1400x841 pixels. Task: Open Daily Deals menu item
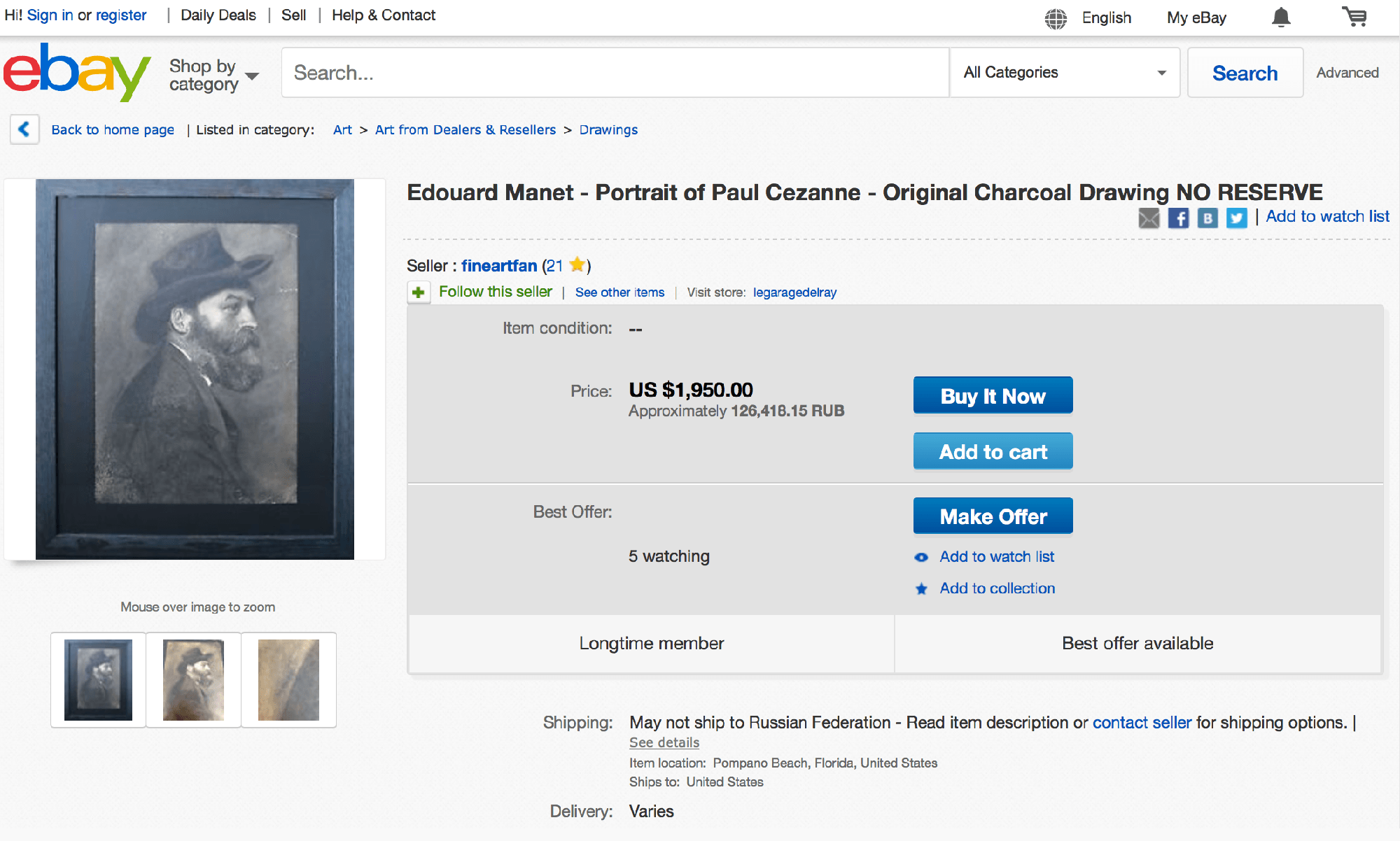(x=218, y=15)
